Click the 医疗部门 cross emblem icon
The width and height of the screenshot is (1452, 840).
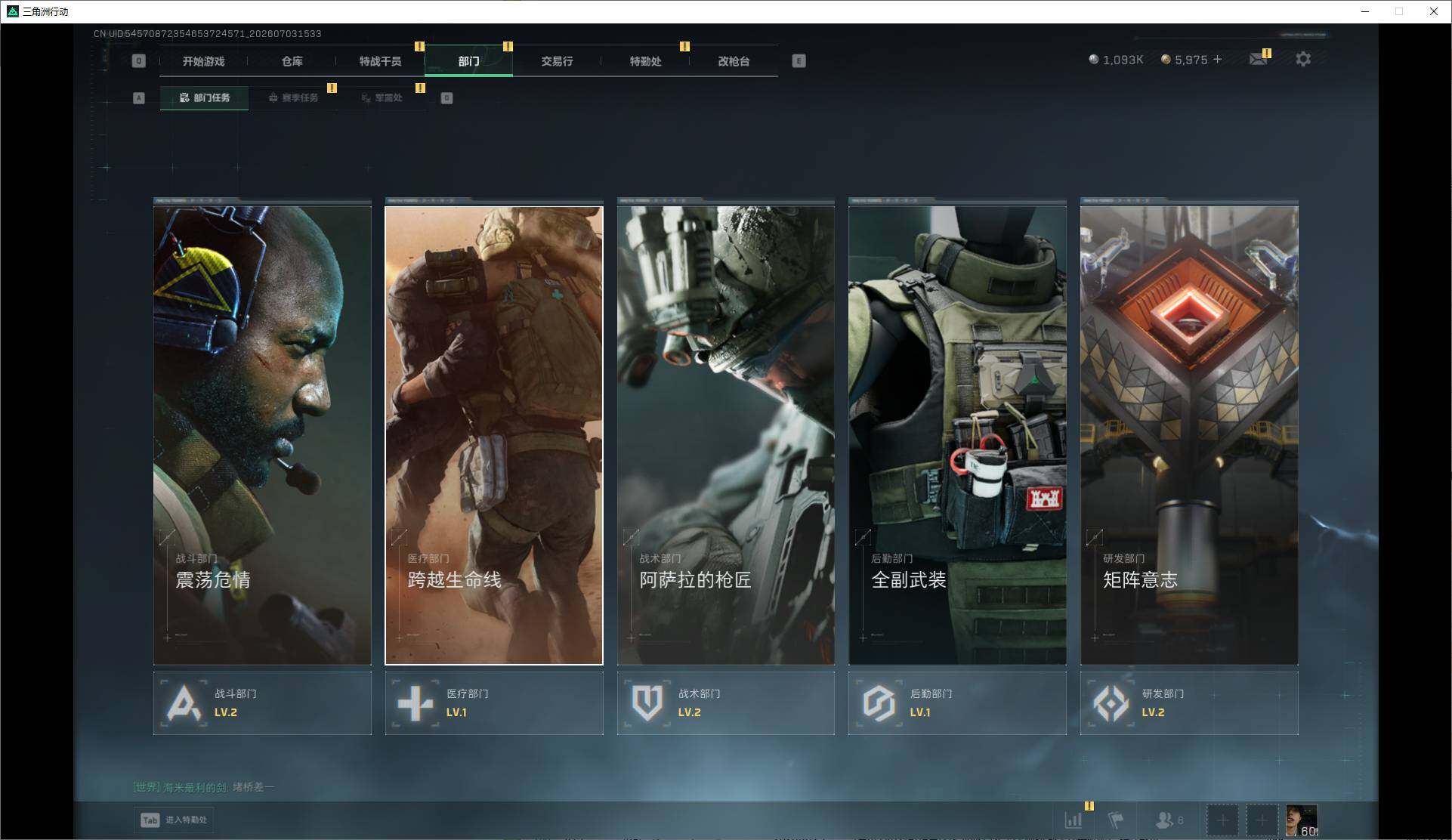pos(416,703)
